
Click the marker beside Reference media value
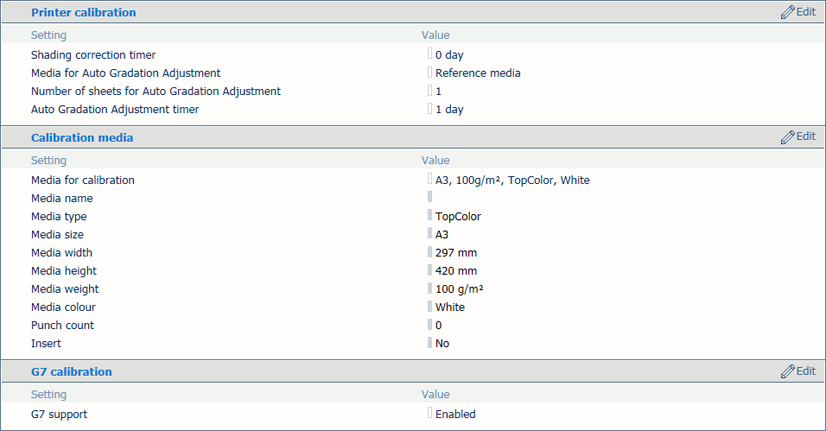click(x=430, y=72)
